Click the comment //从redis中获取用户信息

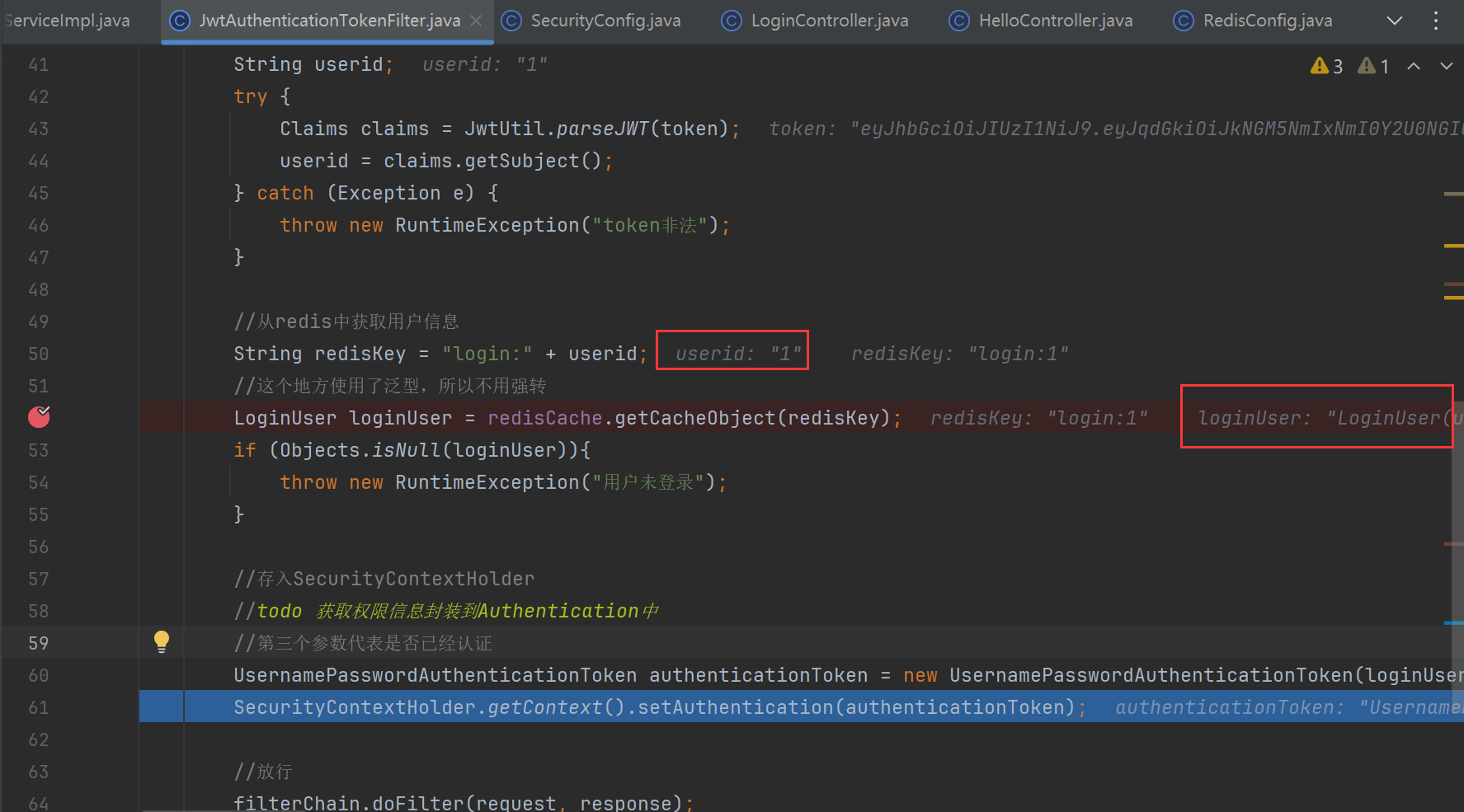click(x=346, y=322)
